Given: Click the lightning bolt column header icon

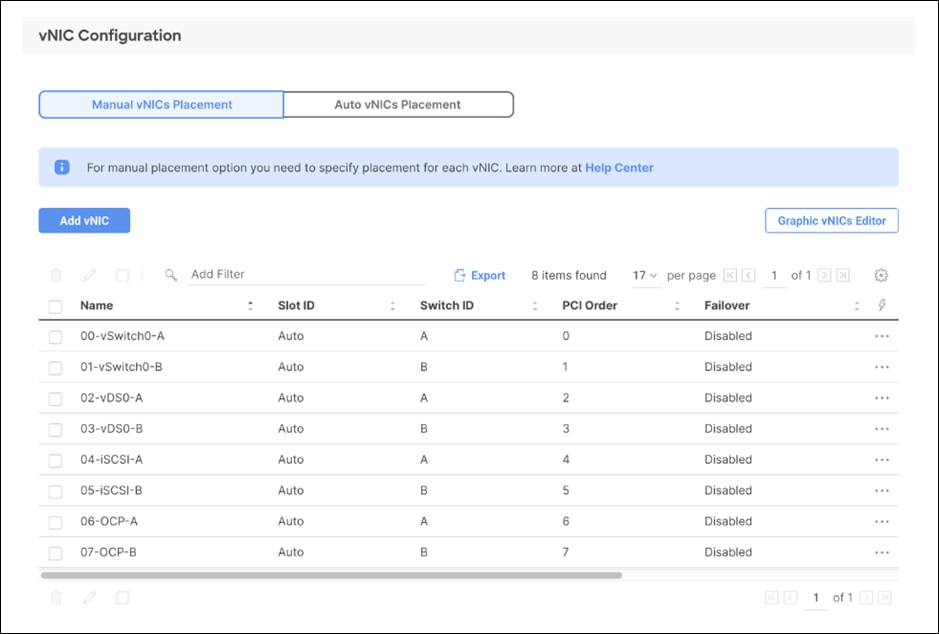Looking at the screenshot, I should click(882, 305).
